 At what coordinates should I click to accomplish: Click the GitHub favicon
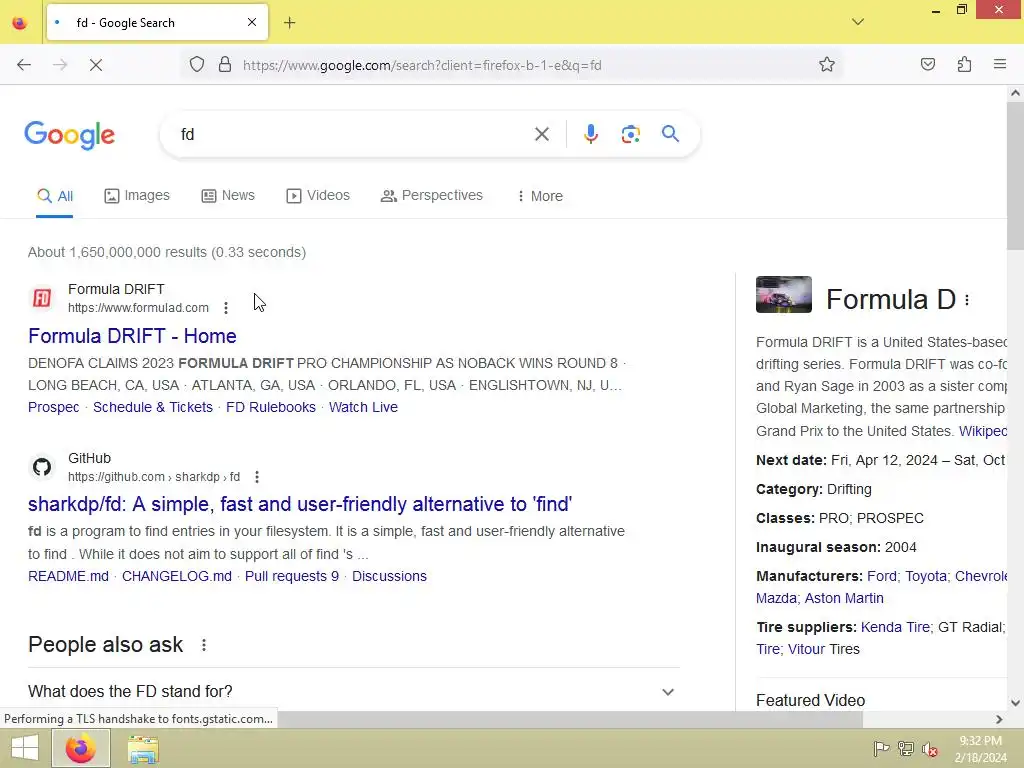point(42,468)
